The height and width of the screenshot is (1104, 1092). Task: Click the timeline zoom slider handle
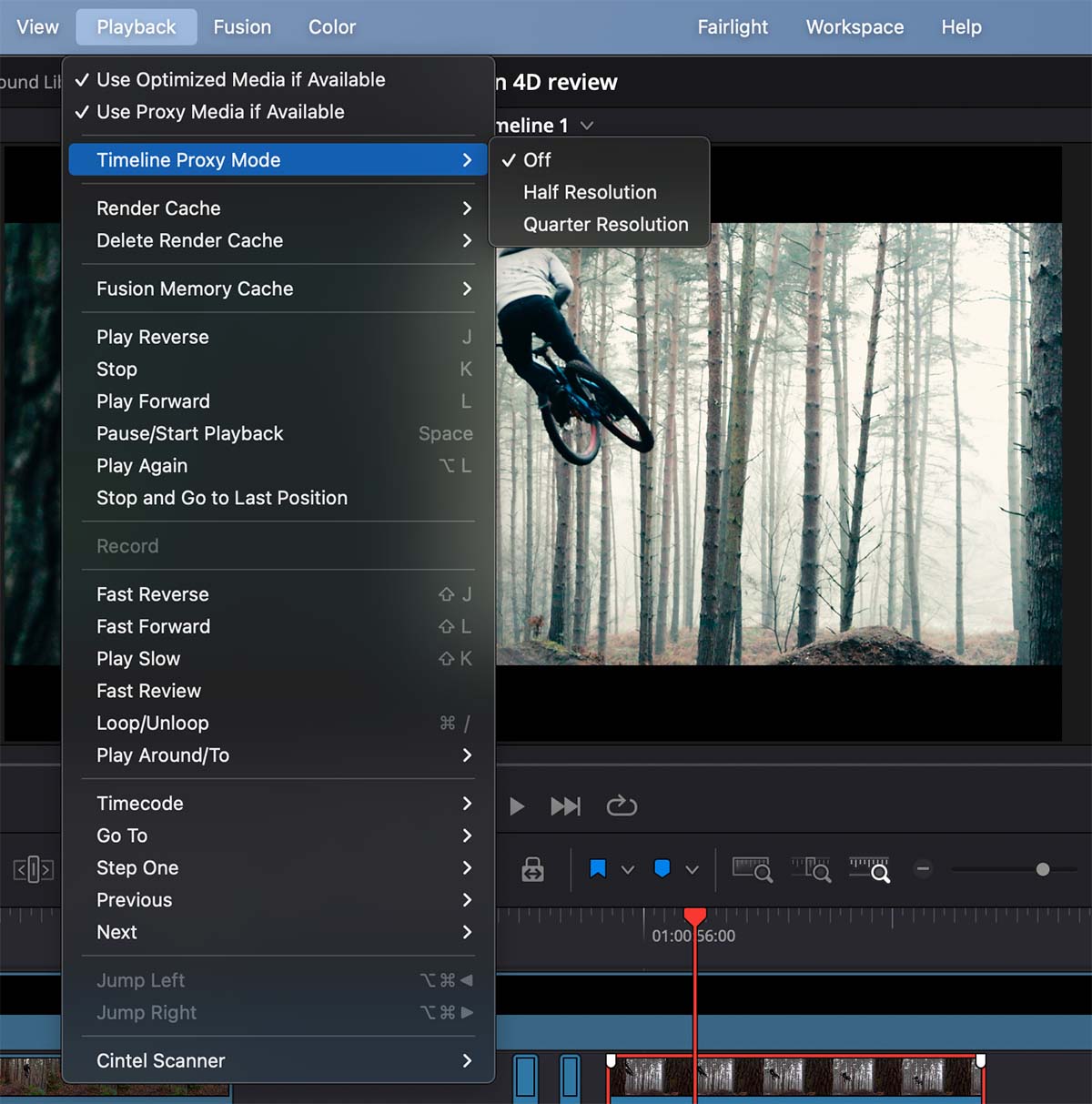1043,869
